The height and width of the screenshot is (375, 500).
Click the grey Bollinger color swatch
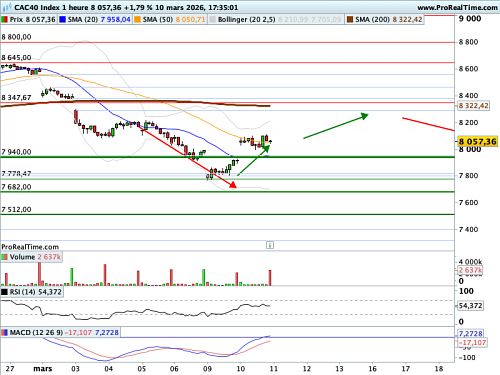point(212,20)
